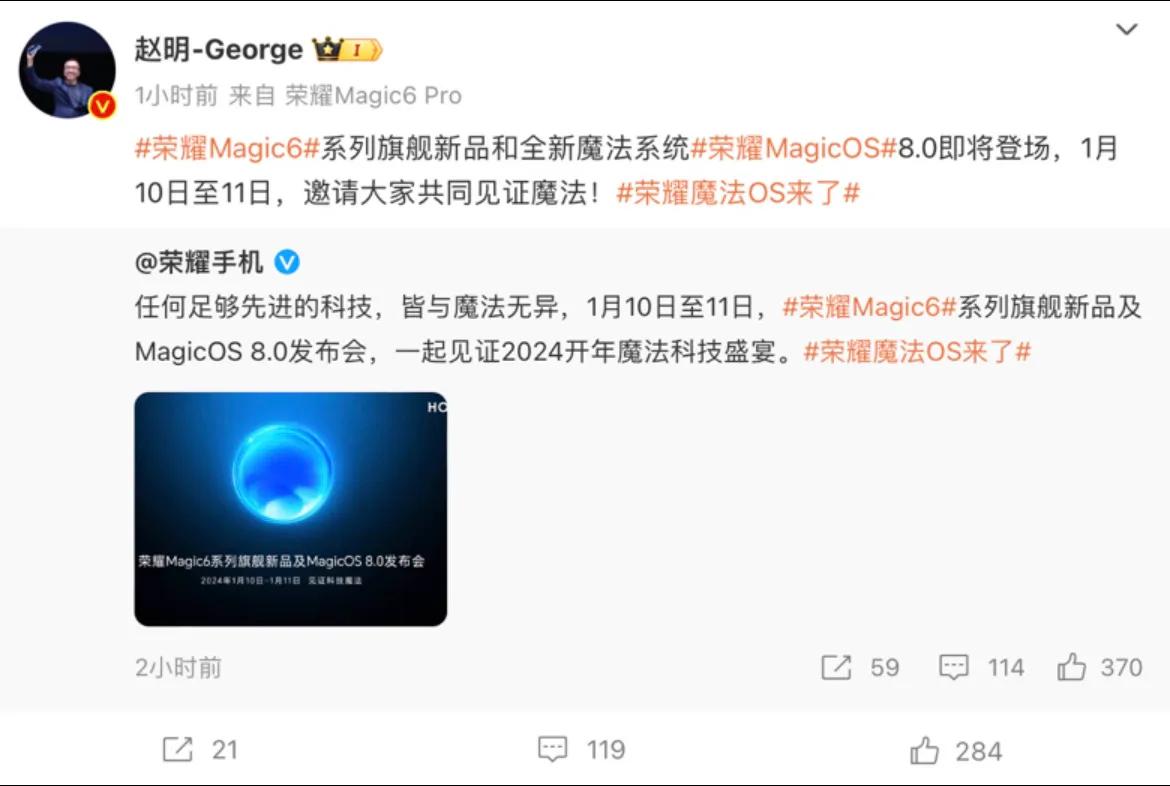The height and width of the screenshot is (786, 1170).
Task: Open the main post's comments showing 119
Action: (553, 749)
